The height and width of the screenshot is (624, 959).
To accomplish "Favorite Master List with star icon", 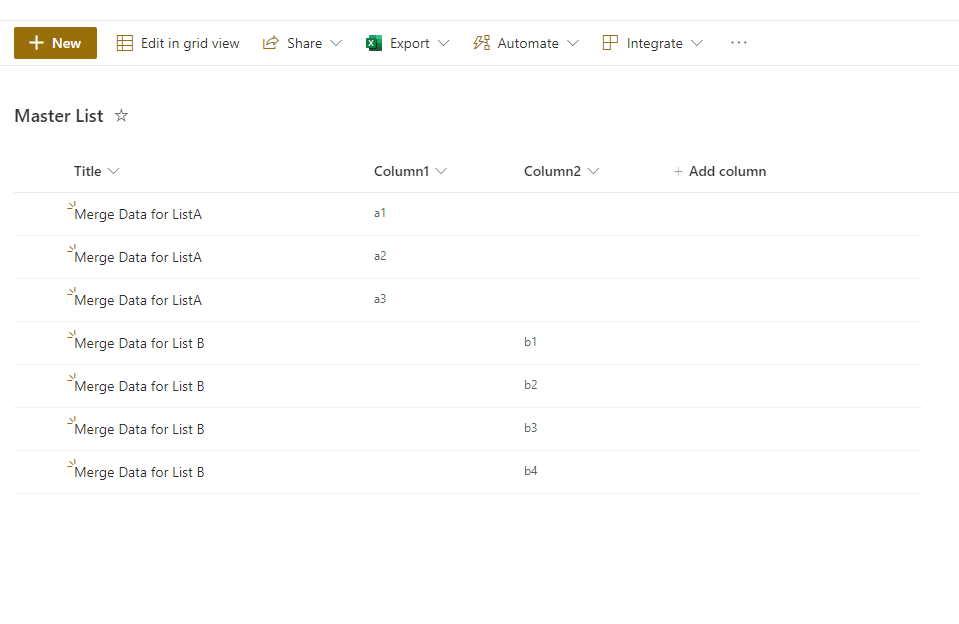I will pos(121,115).
